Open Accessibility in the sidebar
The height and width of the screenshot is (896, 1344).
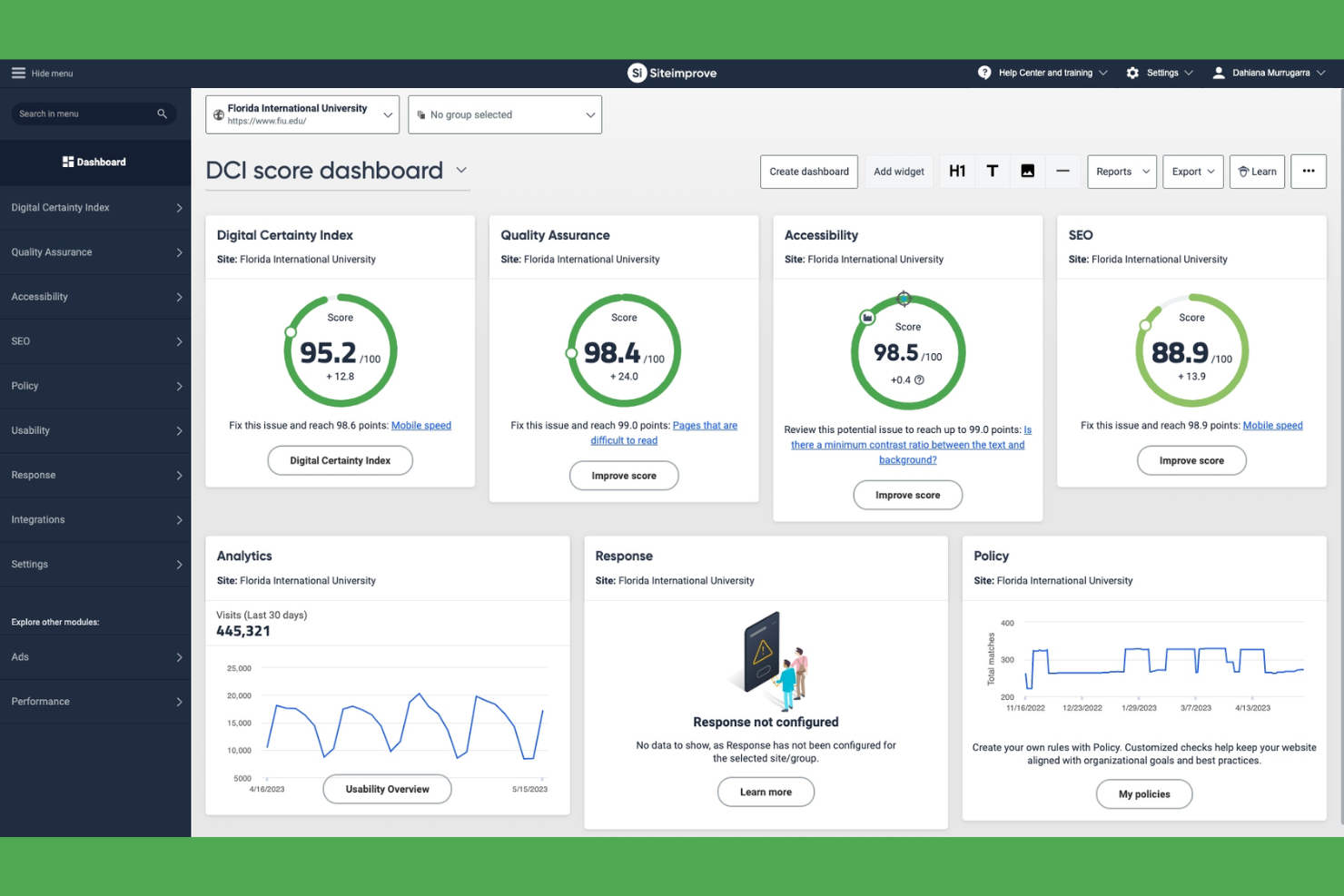95,297
